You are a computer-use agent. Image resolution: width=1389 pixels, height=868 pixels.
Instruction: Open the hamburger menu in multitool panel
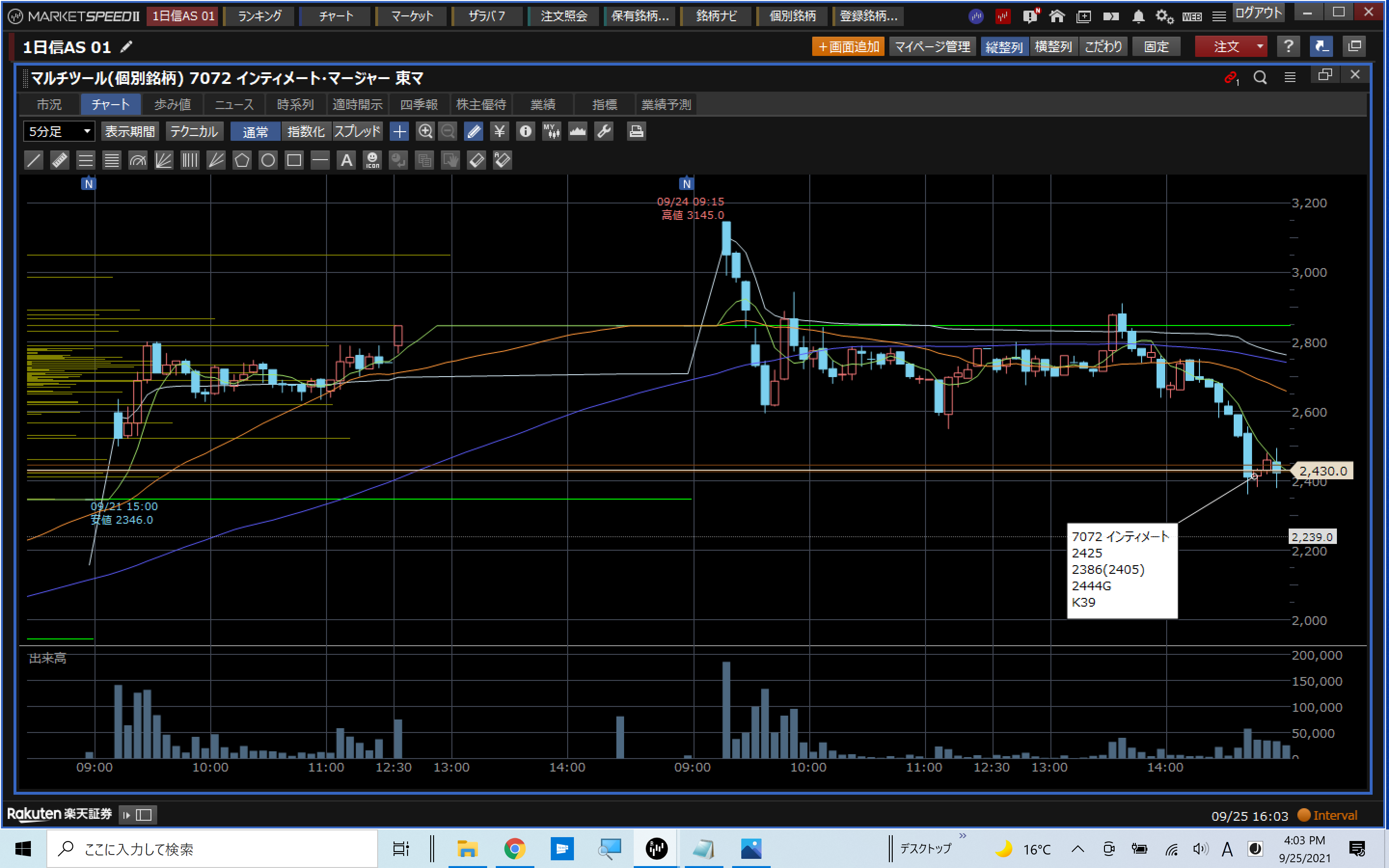pyautogui.click(x=1290, y=77)
